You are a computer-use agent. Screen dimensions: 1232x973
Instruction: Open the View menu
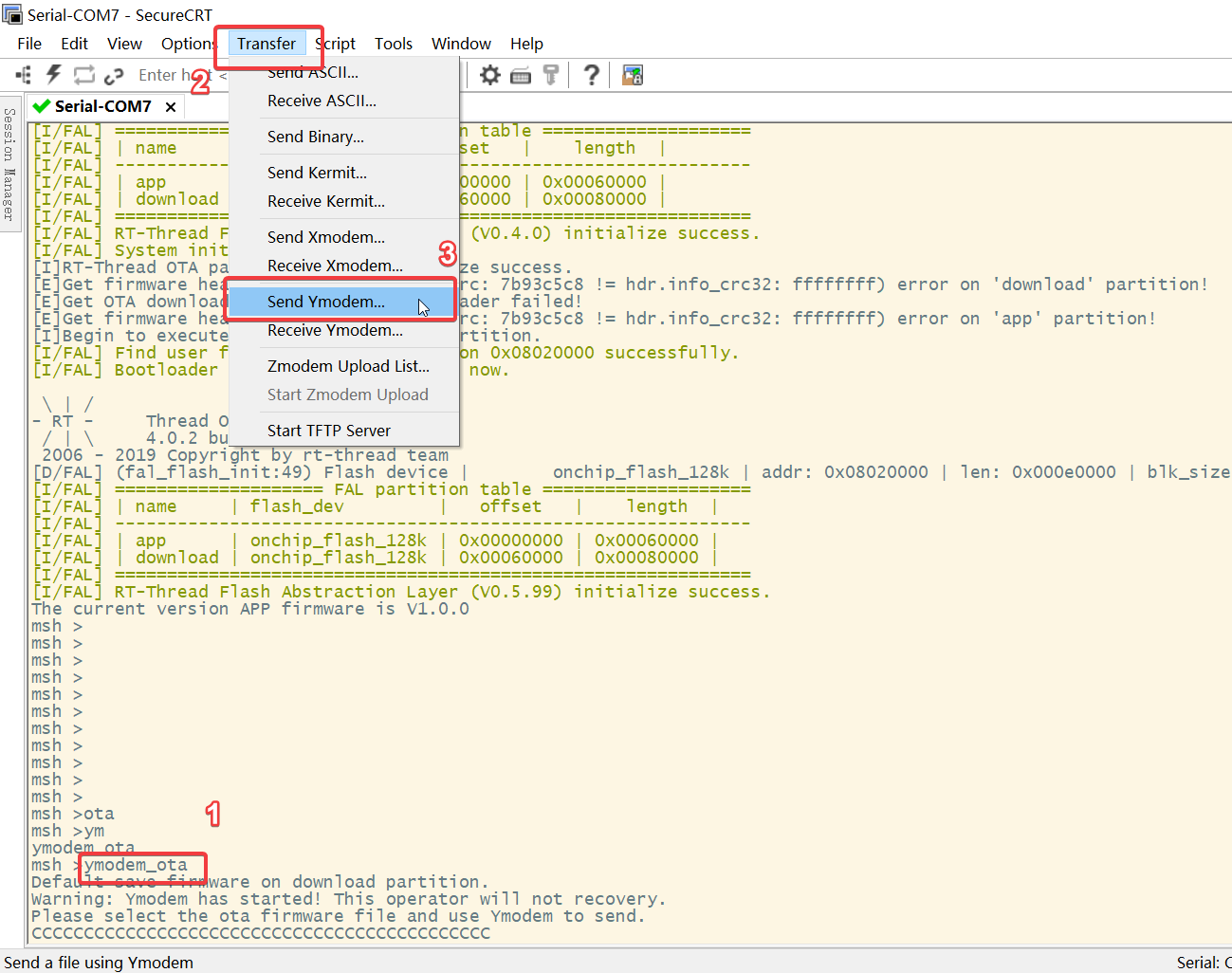(x=124, y=44)
